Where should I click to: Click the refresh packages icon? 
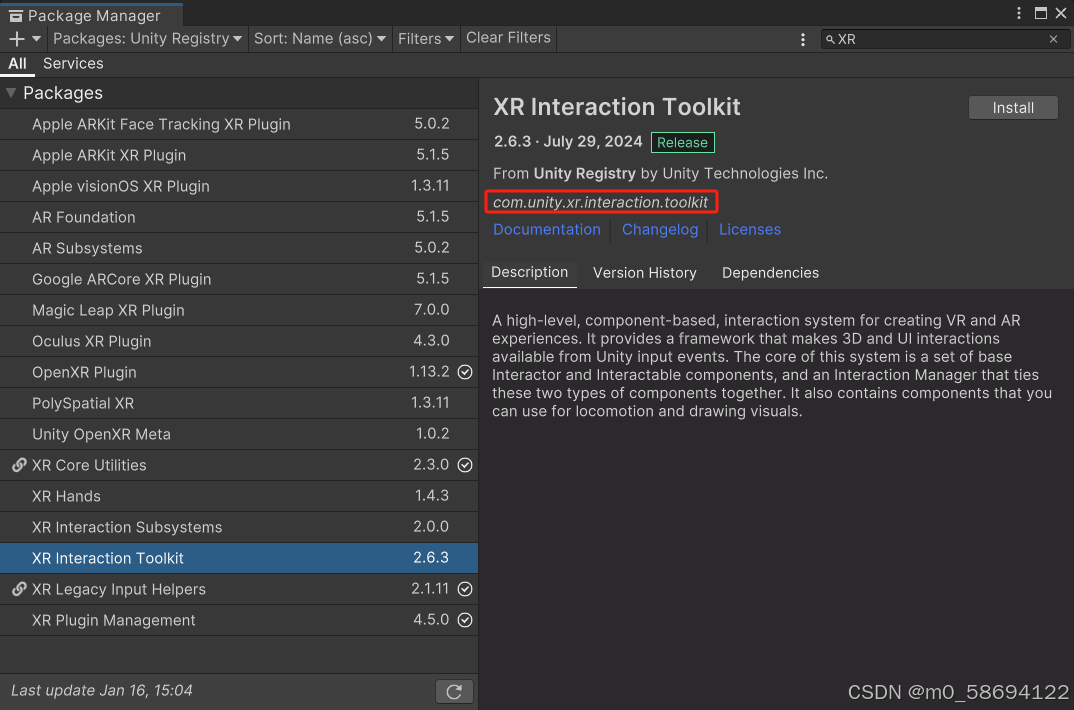click(454, 691)
